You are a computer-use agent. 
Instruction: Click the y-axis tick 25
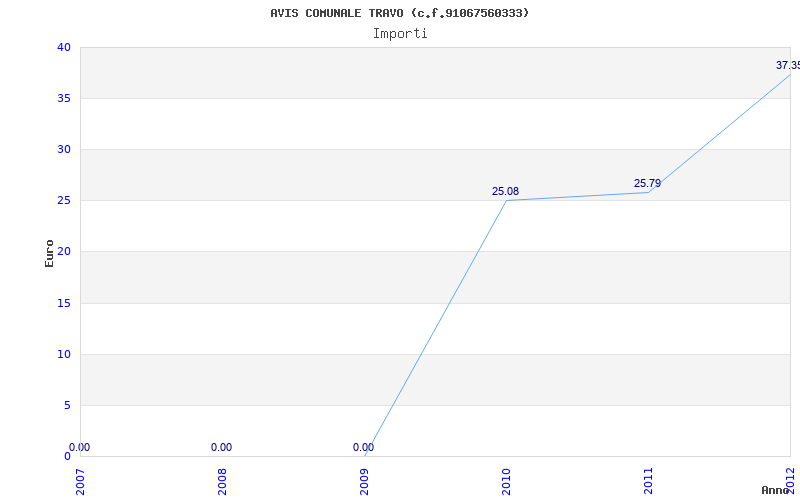[64, 201]
